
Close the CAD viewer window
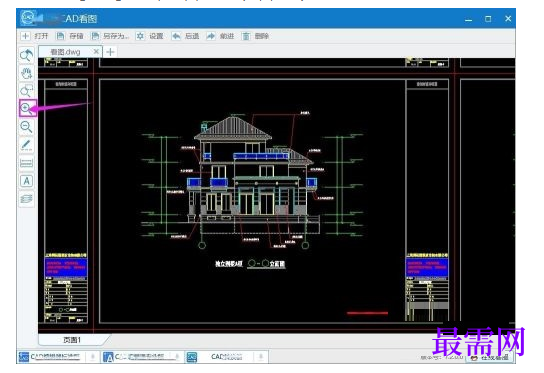pos(508,19)
